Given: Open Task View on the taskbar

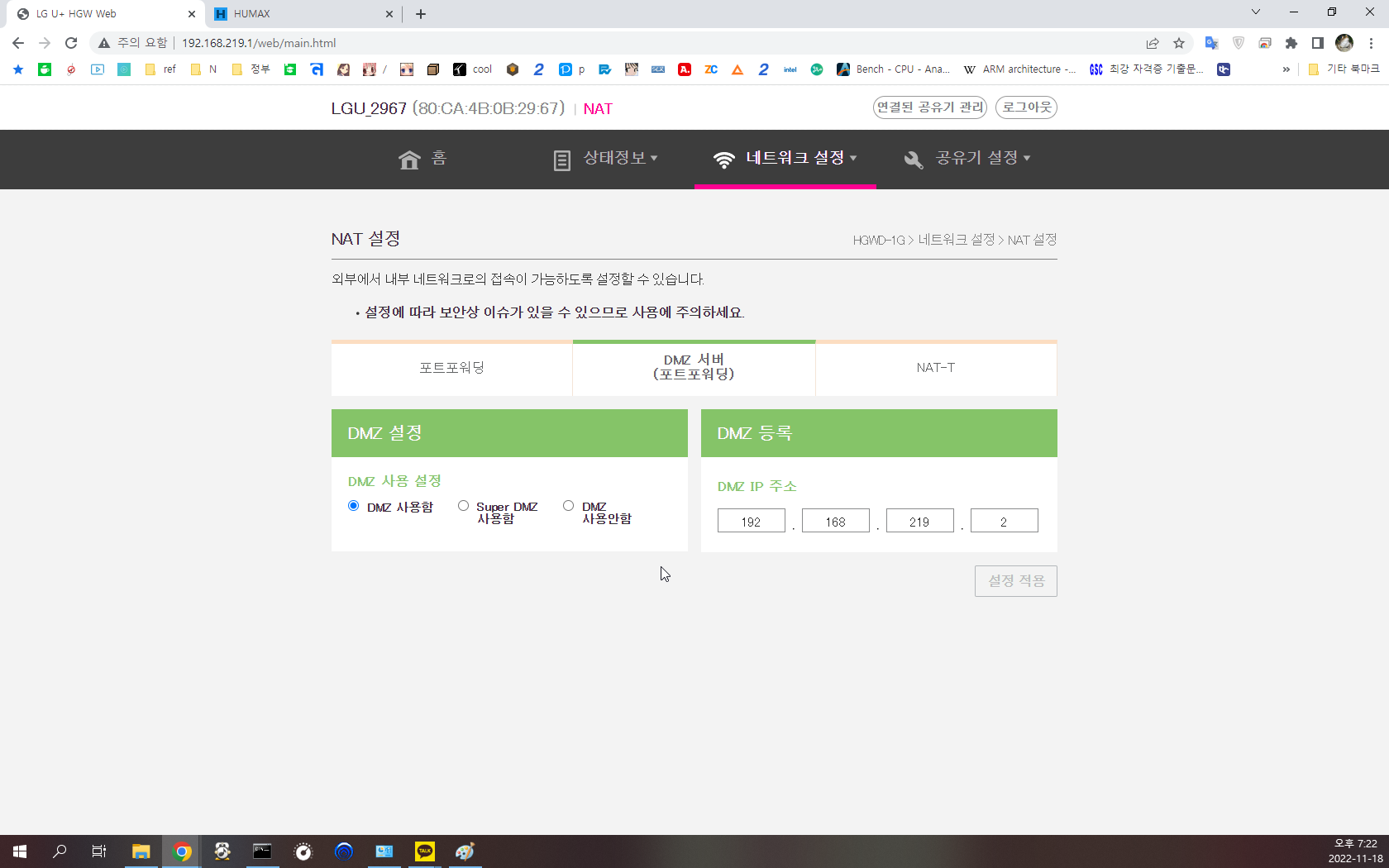Looking at the screenshot, I should [x=99, y=851].
